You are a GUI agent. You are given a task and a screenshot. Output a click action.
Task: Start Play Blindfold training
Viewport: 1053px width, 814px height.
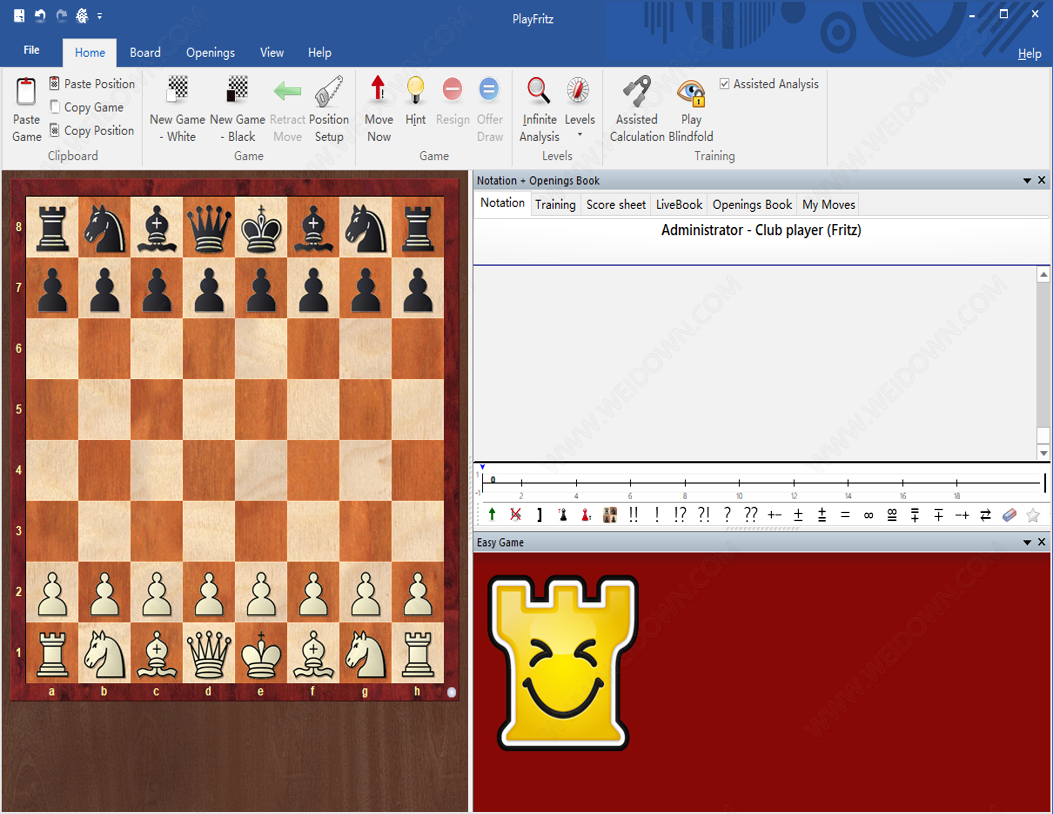691,109
